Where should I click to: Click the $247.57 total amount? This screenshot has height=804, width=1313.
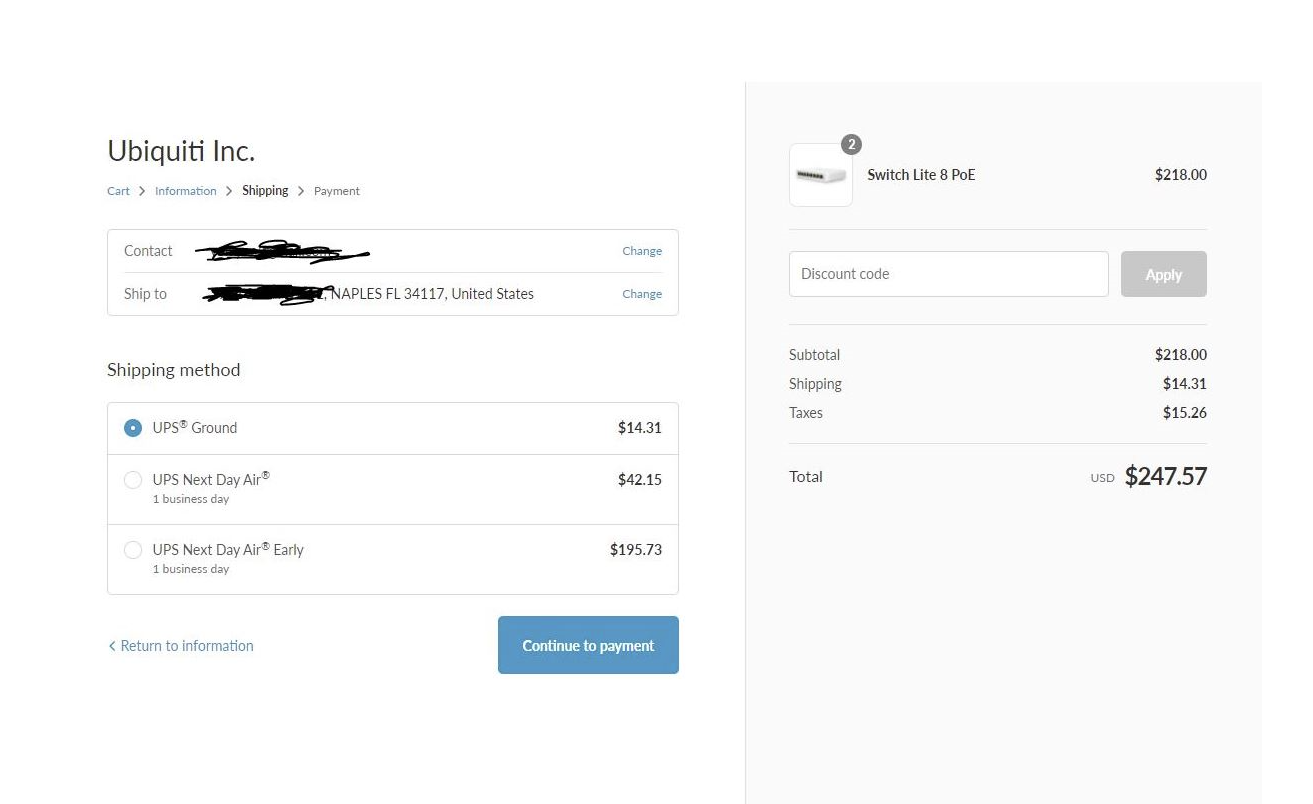1165,477
